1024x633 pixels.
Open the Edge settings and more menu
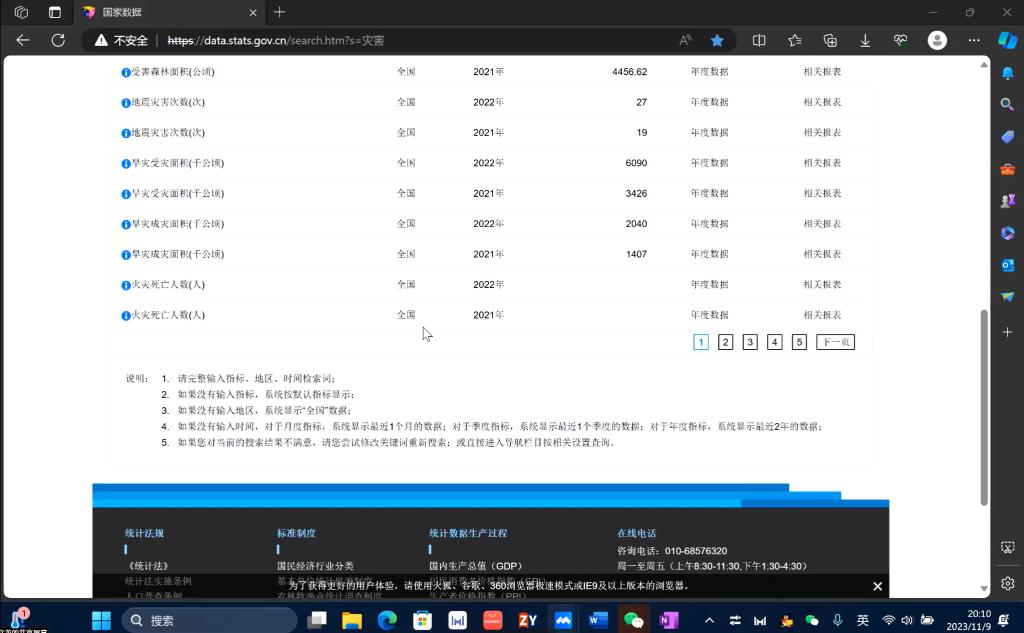click(x=974, y=40)
